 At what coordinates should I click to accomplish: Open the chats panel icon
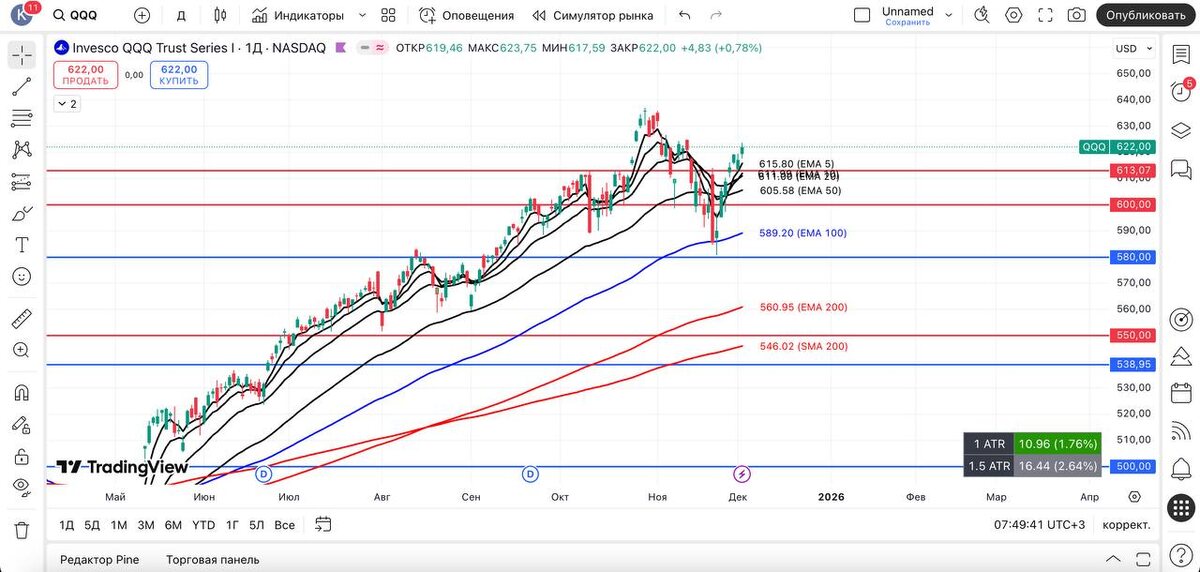click(x=1181, y=168)
